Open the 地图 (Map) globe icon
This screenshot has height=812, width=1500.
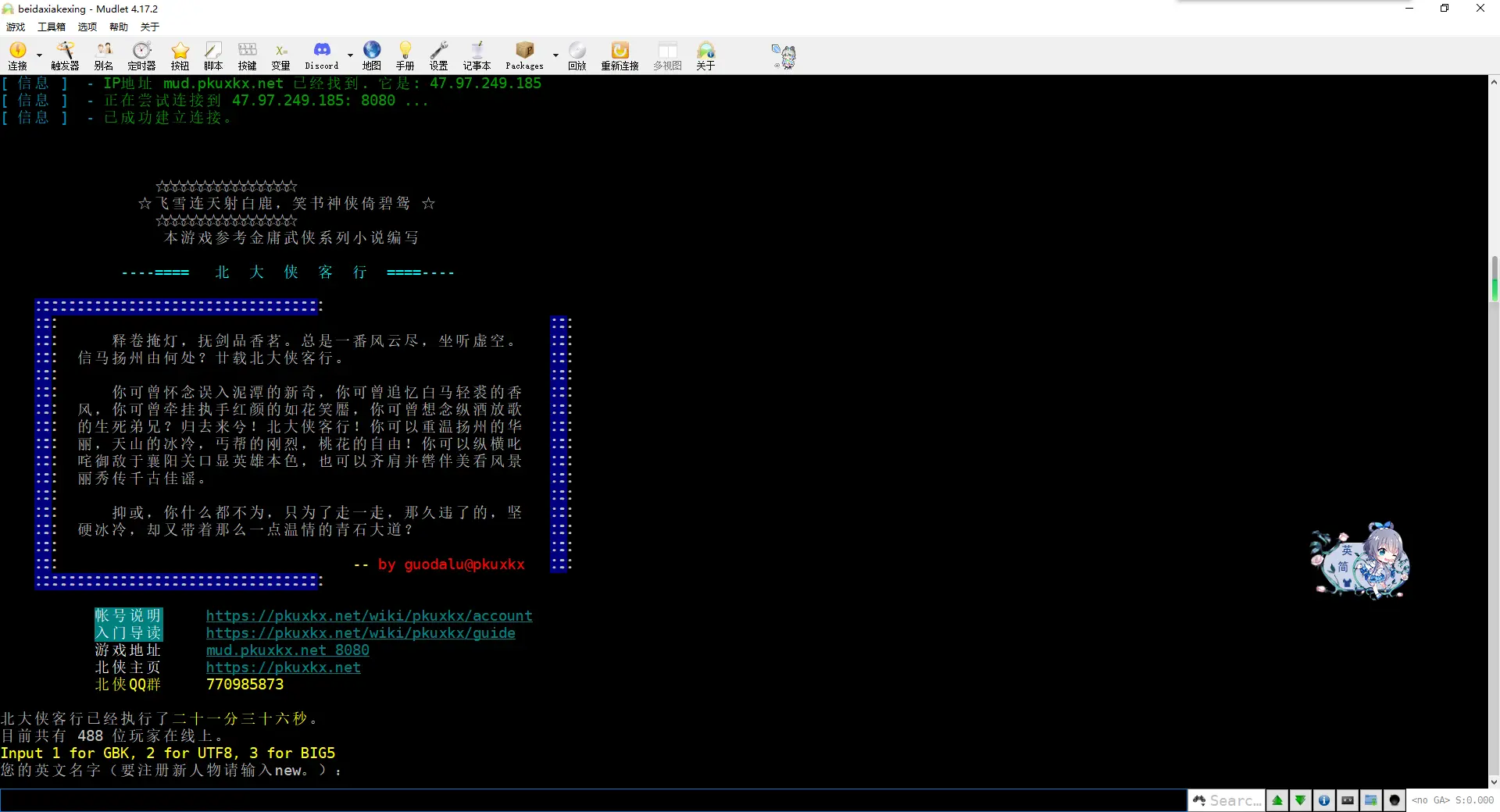(x=372, y=56)
